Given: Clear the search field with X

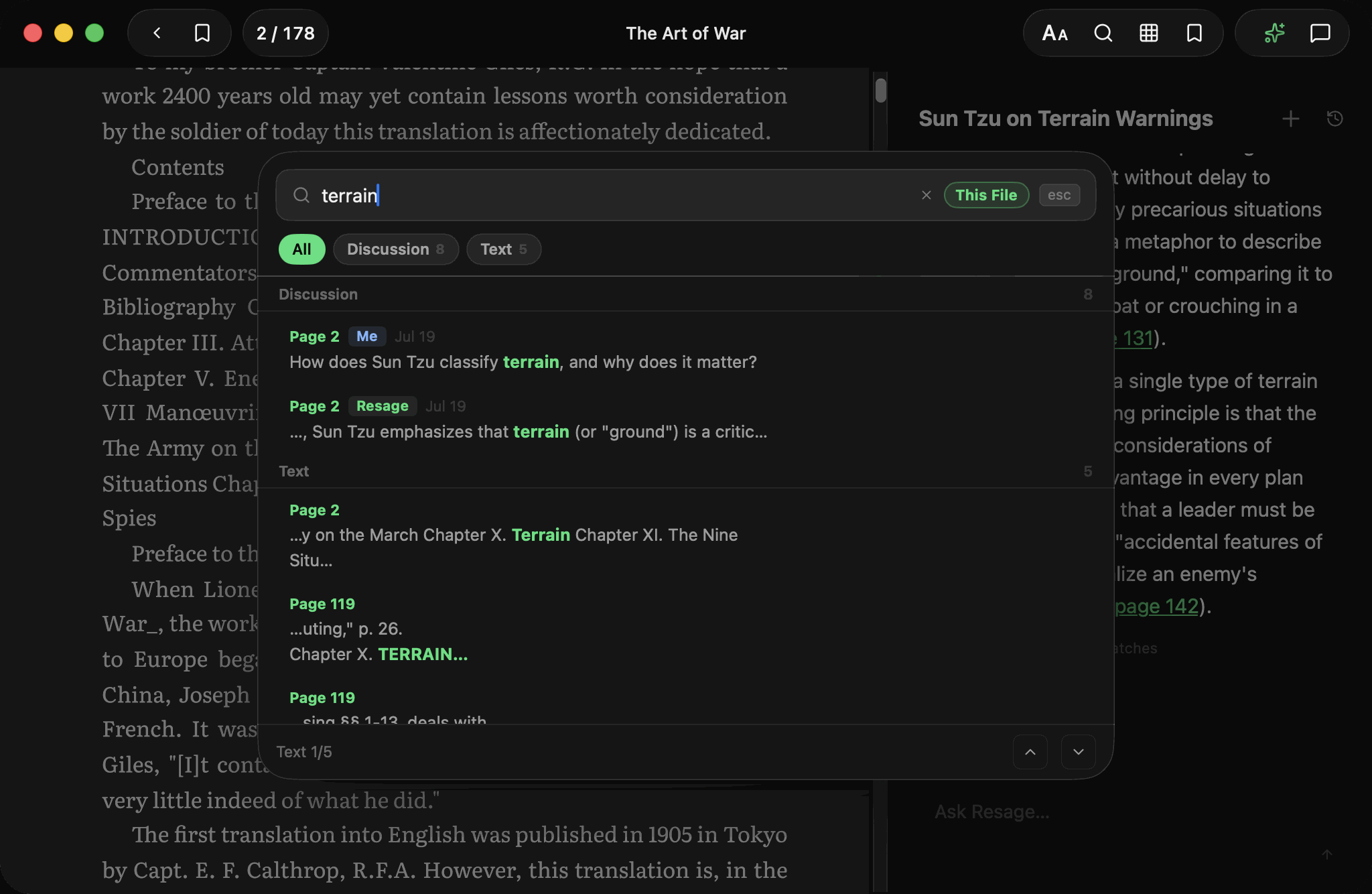Looking at the screenshot, I should (x=927, y=195).
